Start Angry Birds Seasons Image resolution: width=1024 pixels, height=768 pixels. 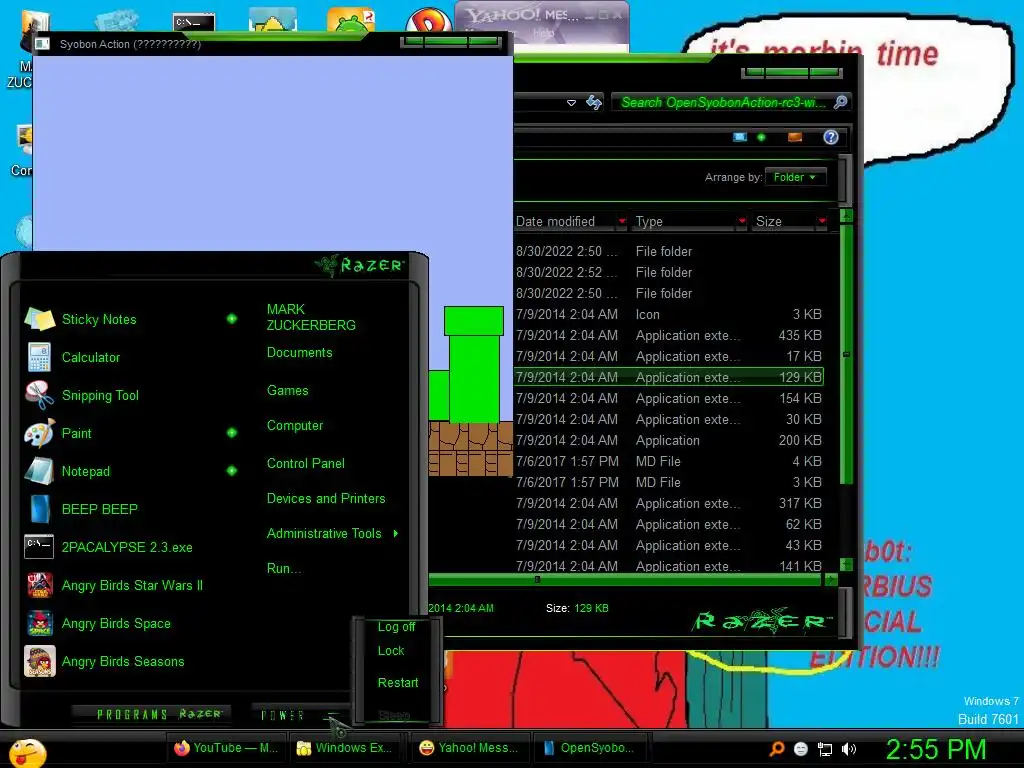click(122, 661)
